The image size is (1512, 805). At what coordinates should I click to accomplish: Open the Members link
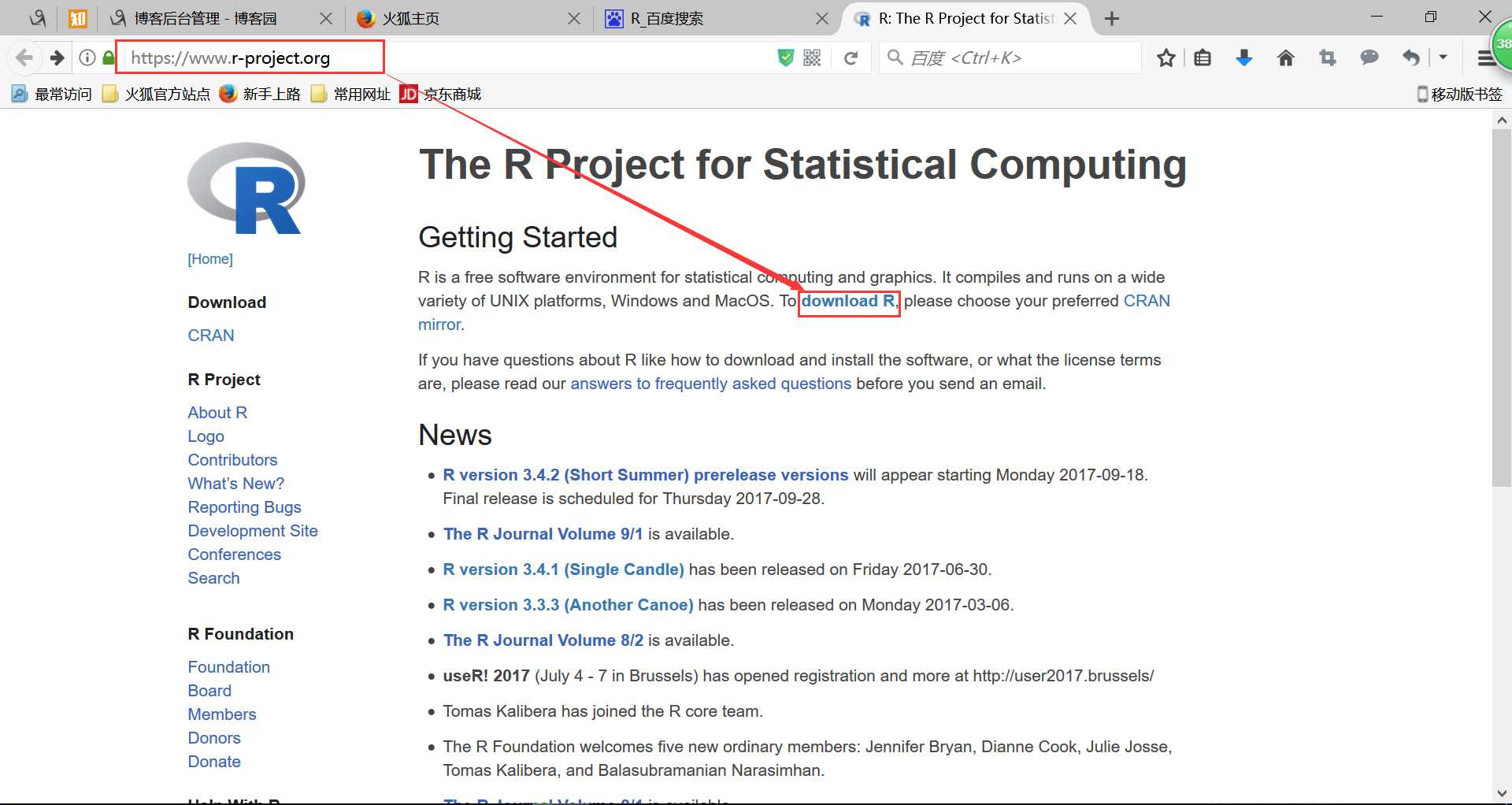click(222, 714)
